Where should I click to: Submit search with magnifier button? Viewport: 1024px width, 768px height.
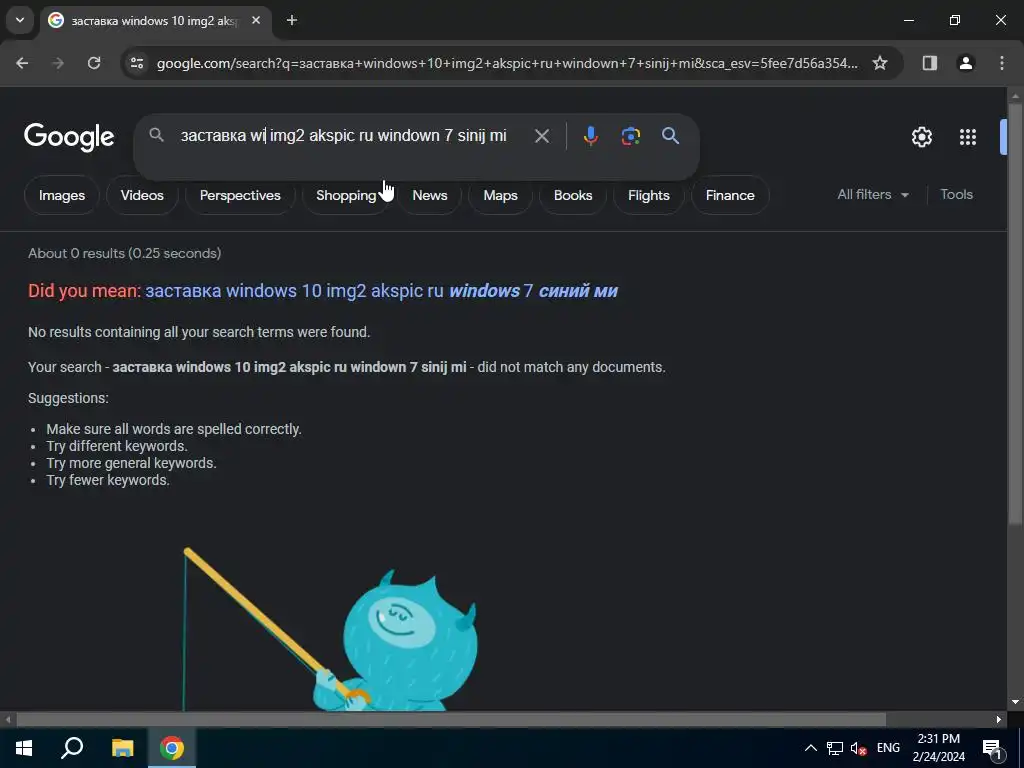pyautogui.click(x=670, y=136)
